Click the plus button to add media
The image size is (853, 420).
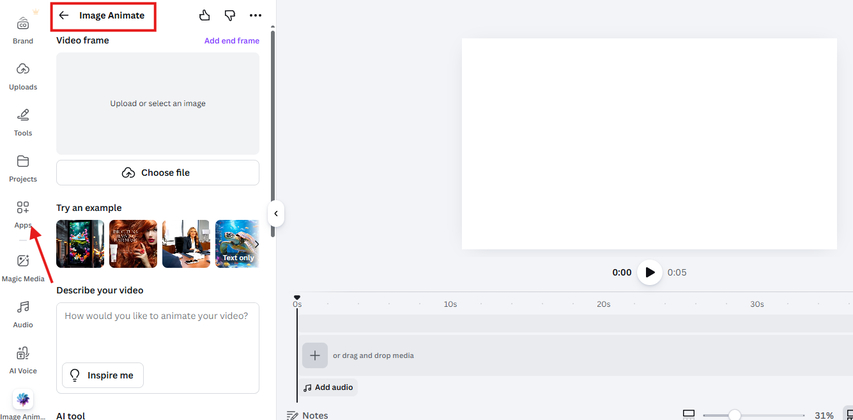(x=315, y=355)
